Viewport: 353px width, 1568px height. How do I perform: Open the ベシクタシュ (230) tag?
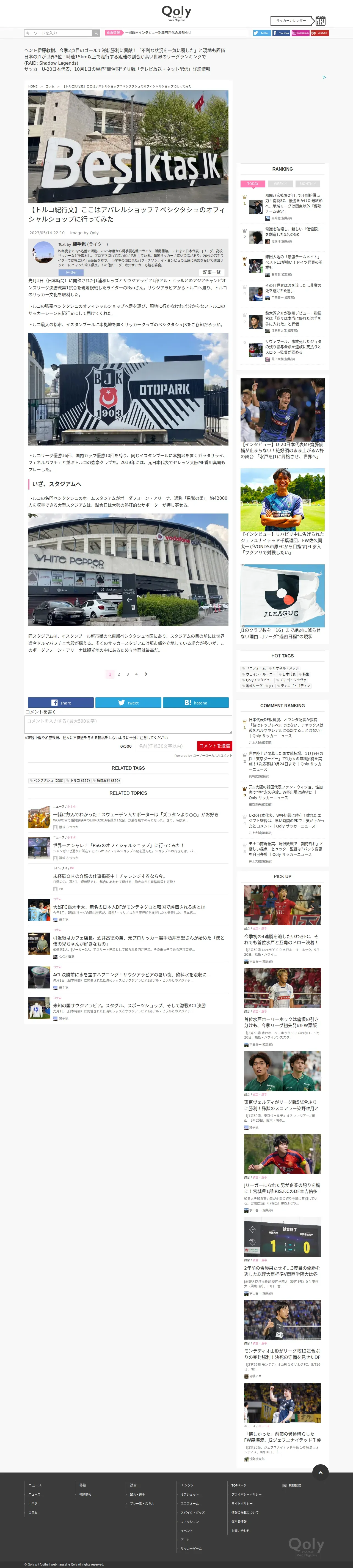point(46,780)
